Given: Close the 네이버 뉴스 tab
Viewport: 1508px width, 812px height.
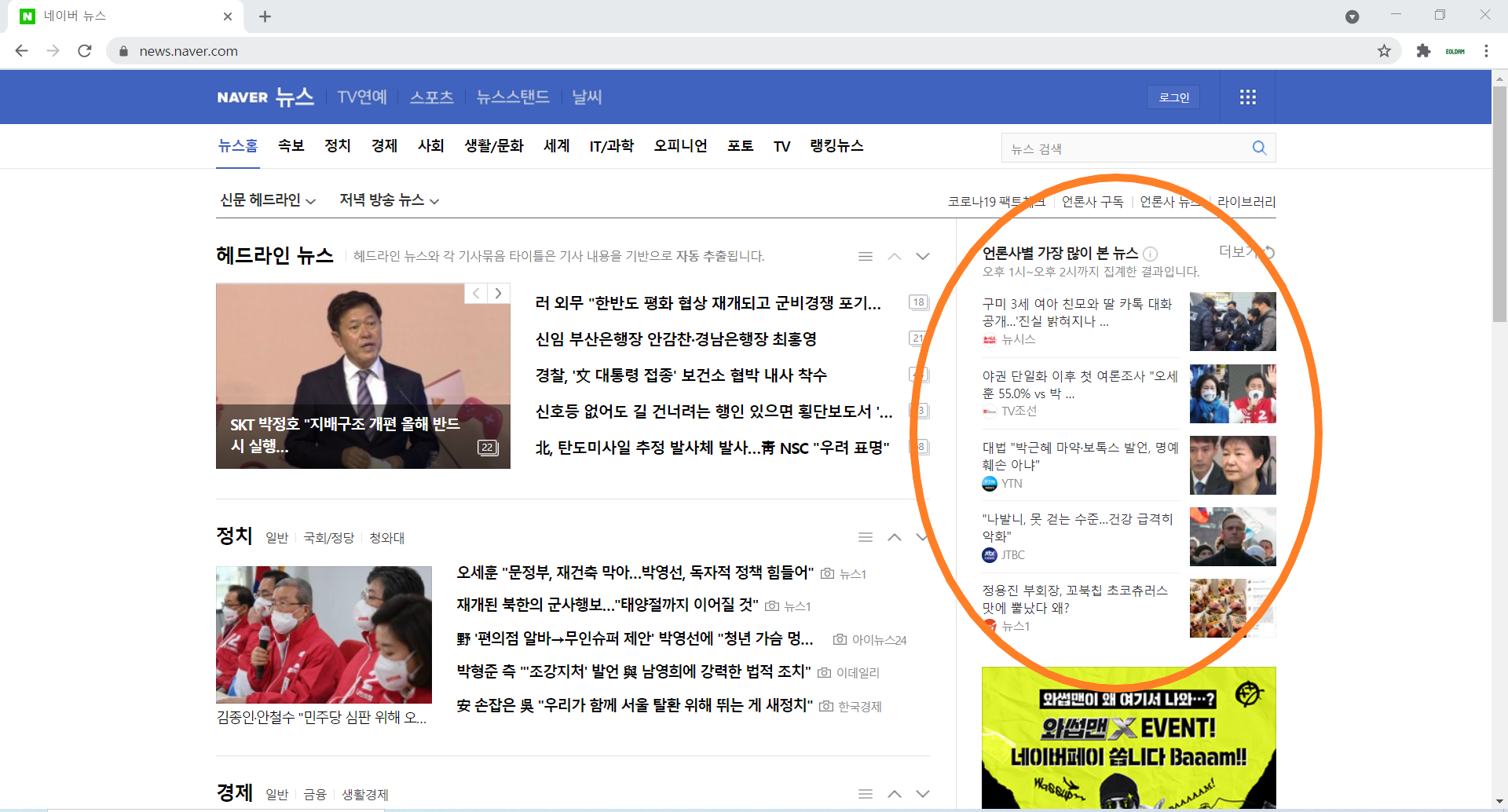Looking at the screenshot, I should [228, 16].
